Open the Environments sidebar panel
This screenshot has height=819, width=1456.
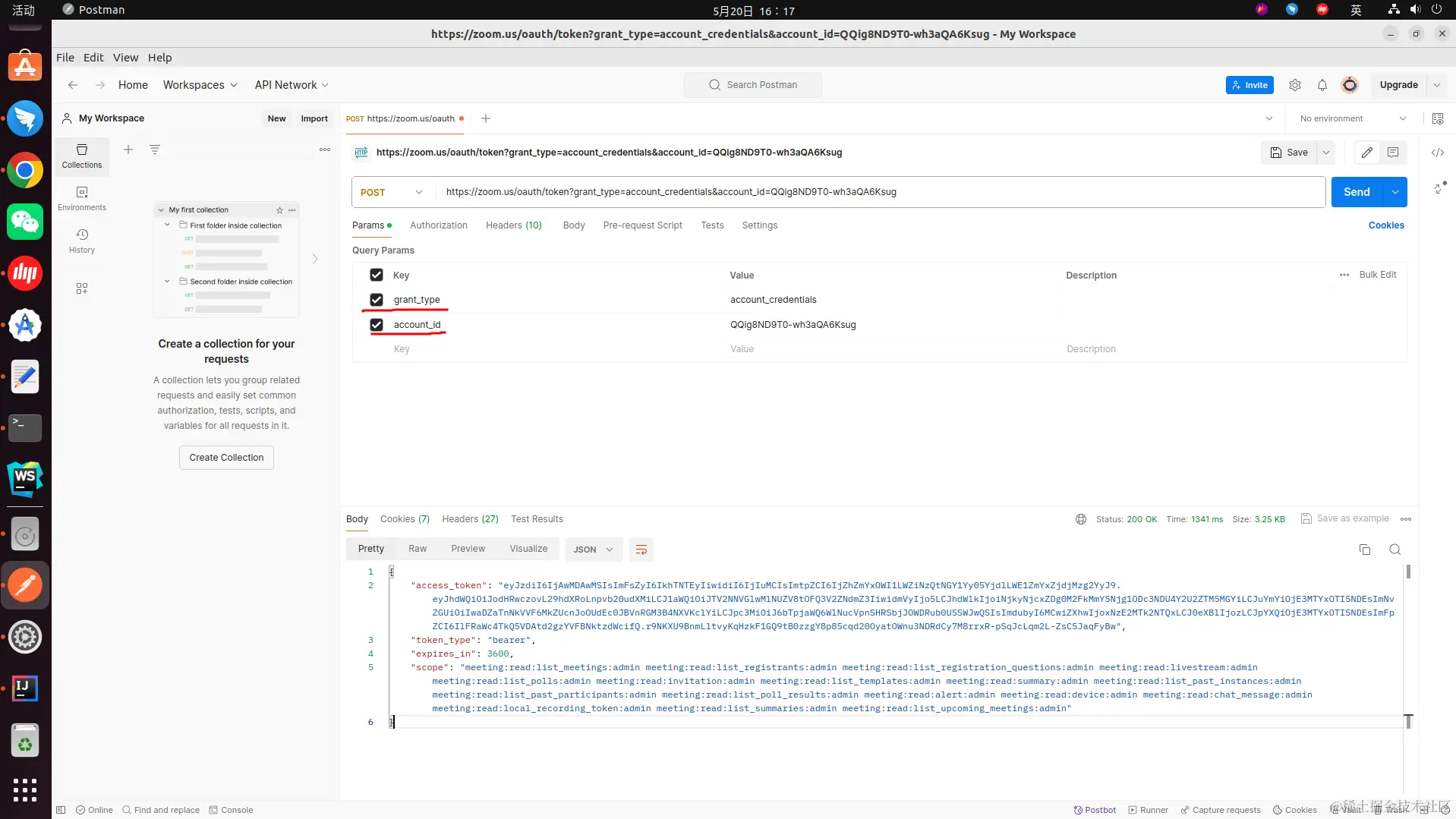[82, 198]
